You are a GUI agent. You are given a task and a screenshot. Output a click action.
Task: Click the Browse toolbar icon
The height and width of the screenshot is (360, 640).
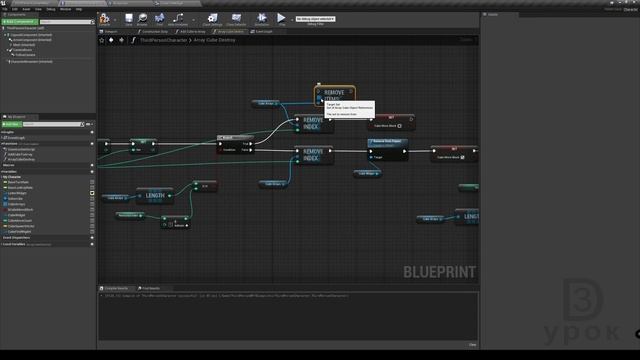point(142,19)
